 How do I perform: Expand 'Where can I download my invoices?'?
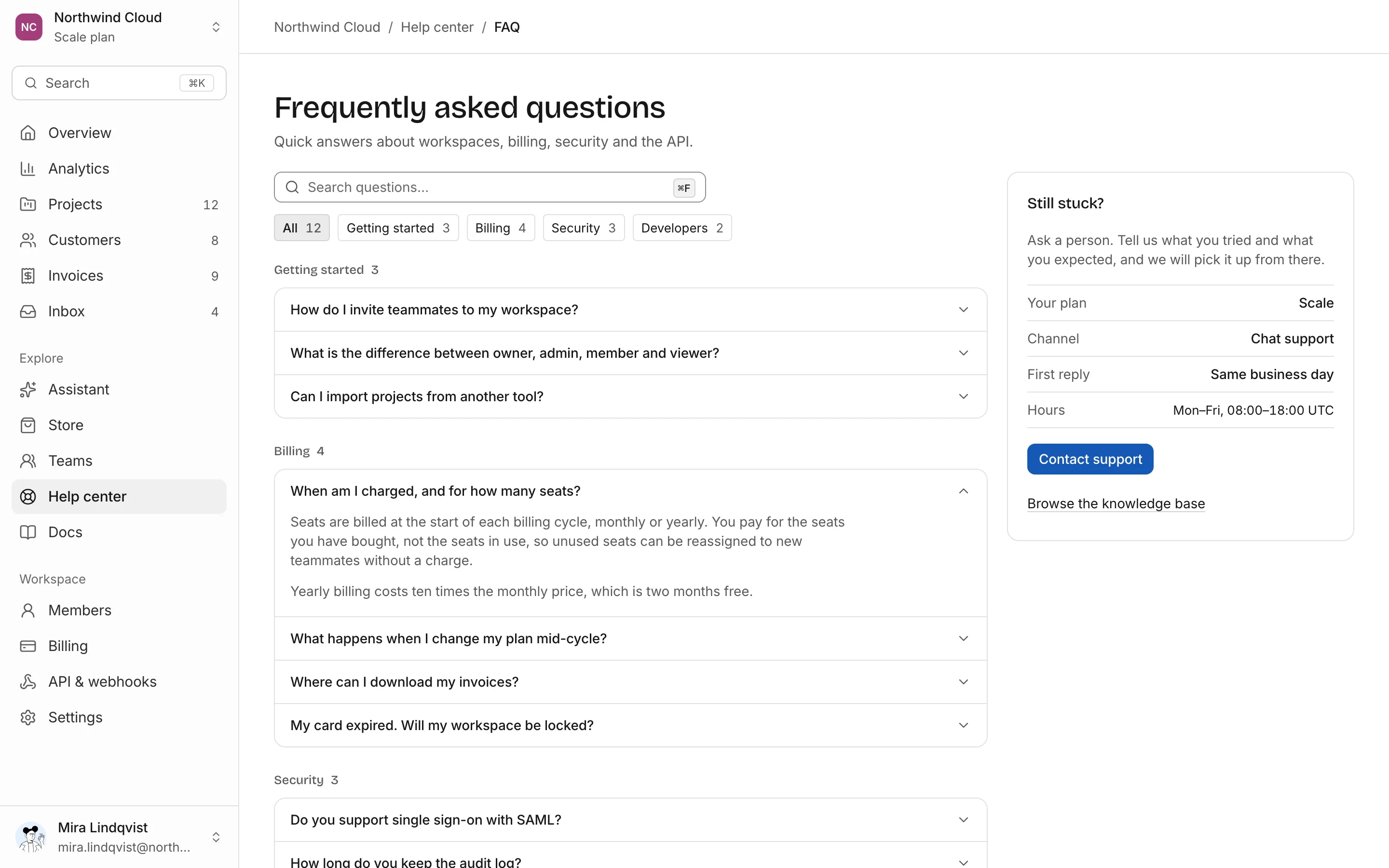pos(630,682)
